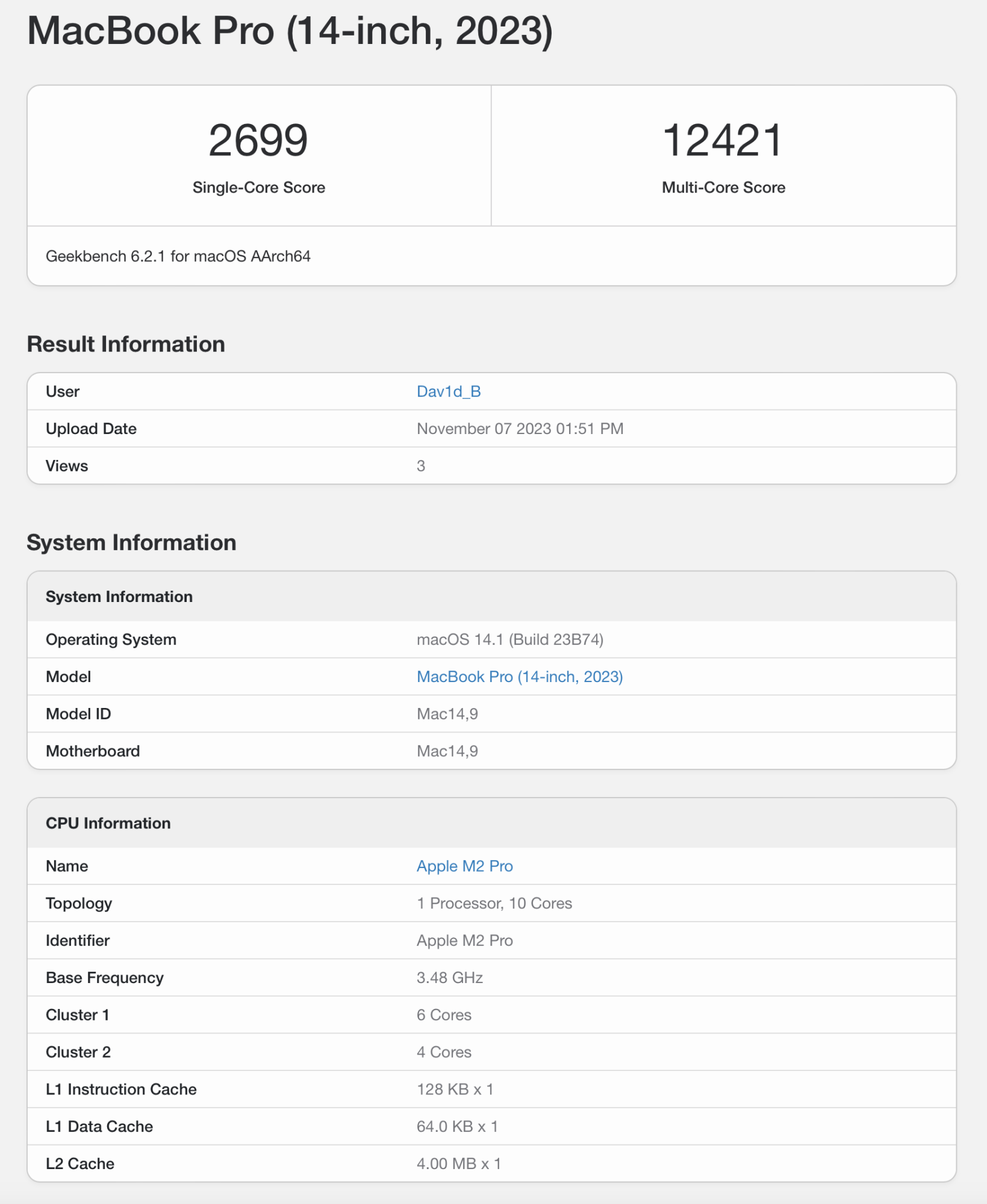
Task: Click the upload date November 07 2023 01:51 PM
Action: pos(520,429)
